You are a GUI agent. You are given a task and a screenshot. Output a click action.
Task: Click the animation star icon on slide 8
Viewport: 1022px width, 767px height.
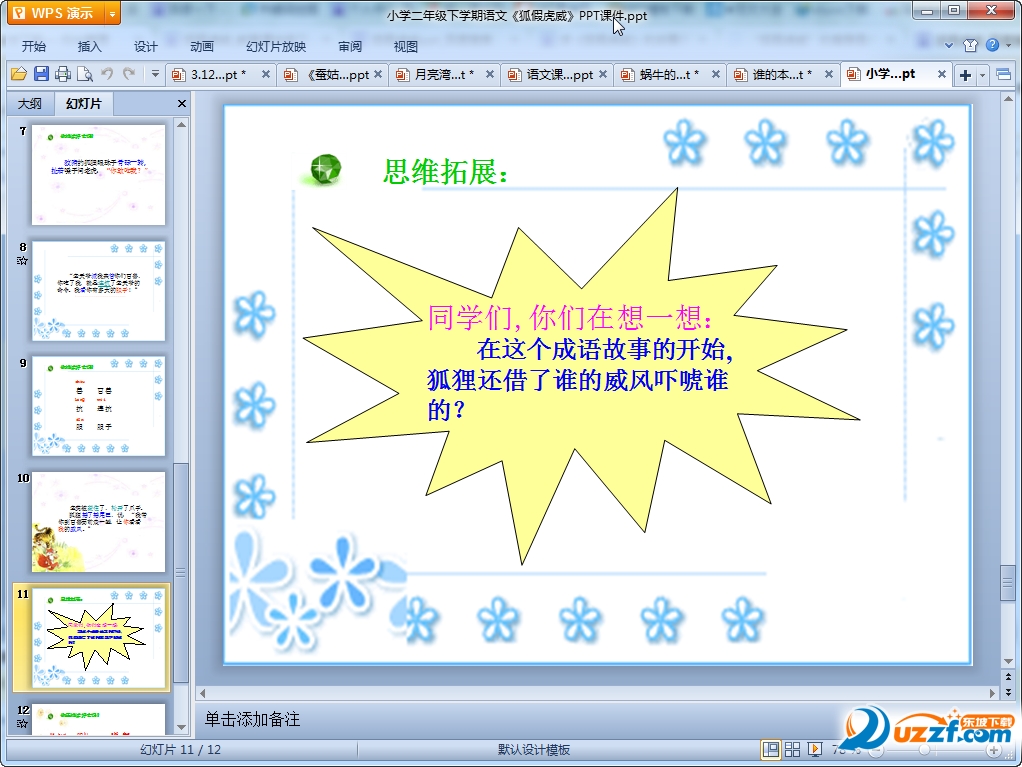(22, 261)
